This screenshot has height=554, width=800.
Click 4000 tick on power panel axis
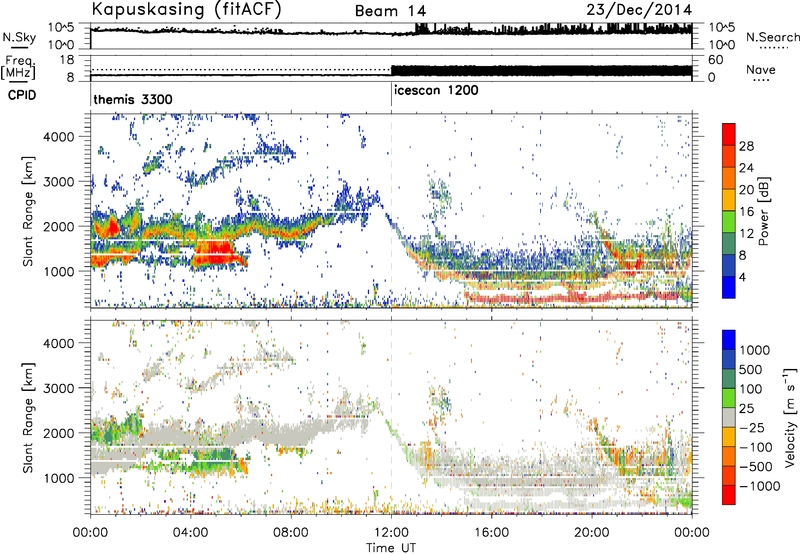coord(58,137)
